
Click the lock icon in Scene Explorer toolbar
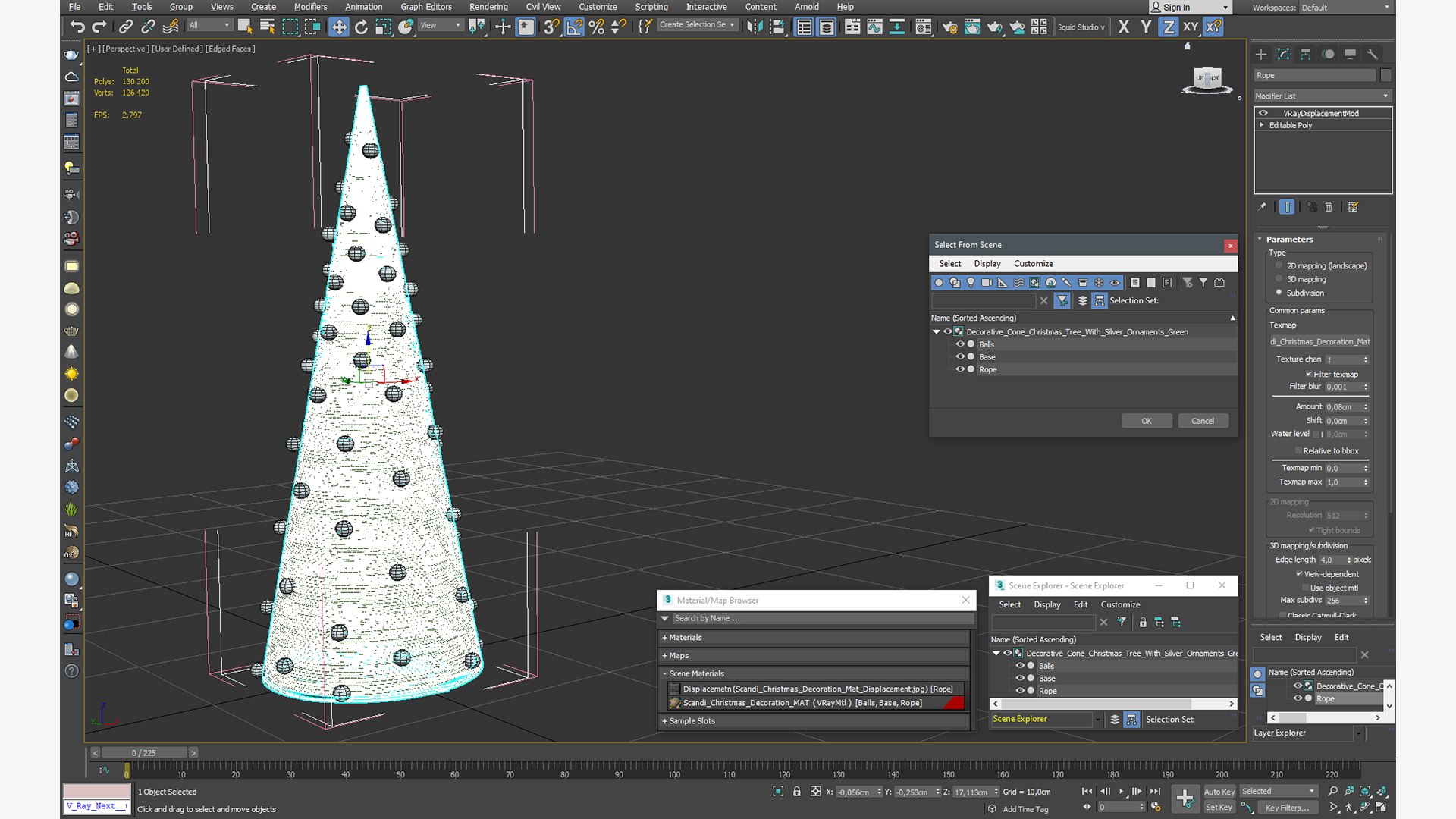1143,622
